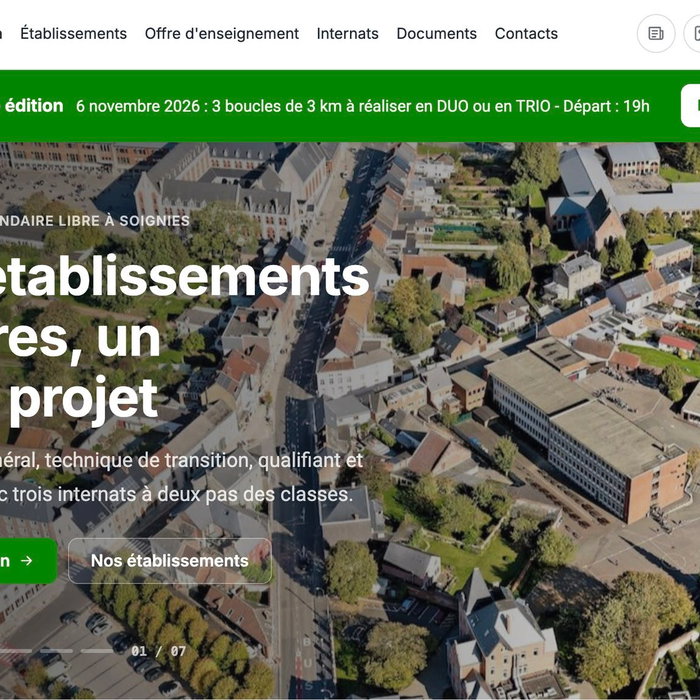Click the slide counter 01 / 07
700x700 pixels.
[158, 651]
